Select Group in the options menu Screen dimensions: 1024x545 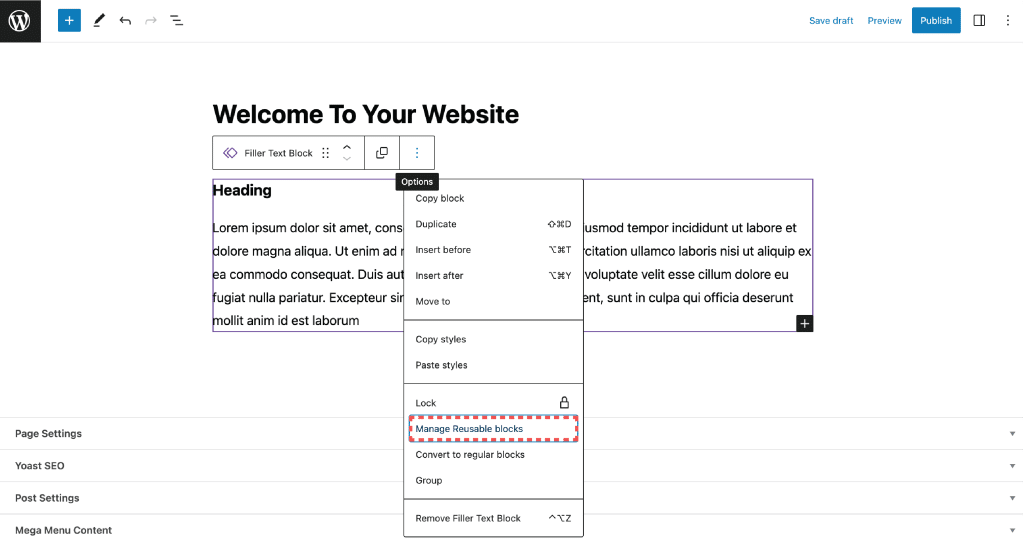tap(493, 480)
